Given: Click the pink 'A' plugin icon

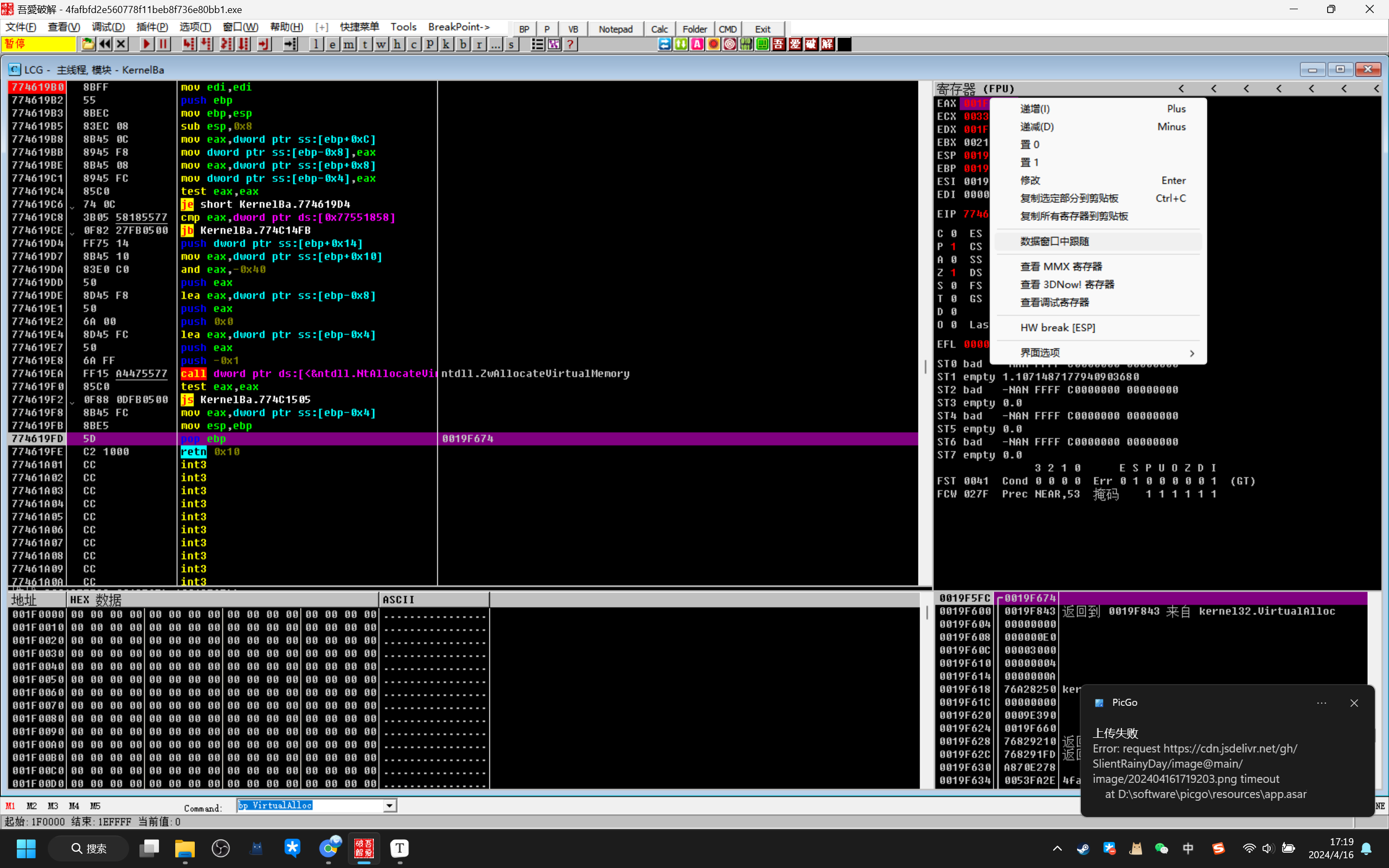Looking at the screenshot, I should [697, 44].
